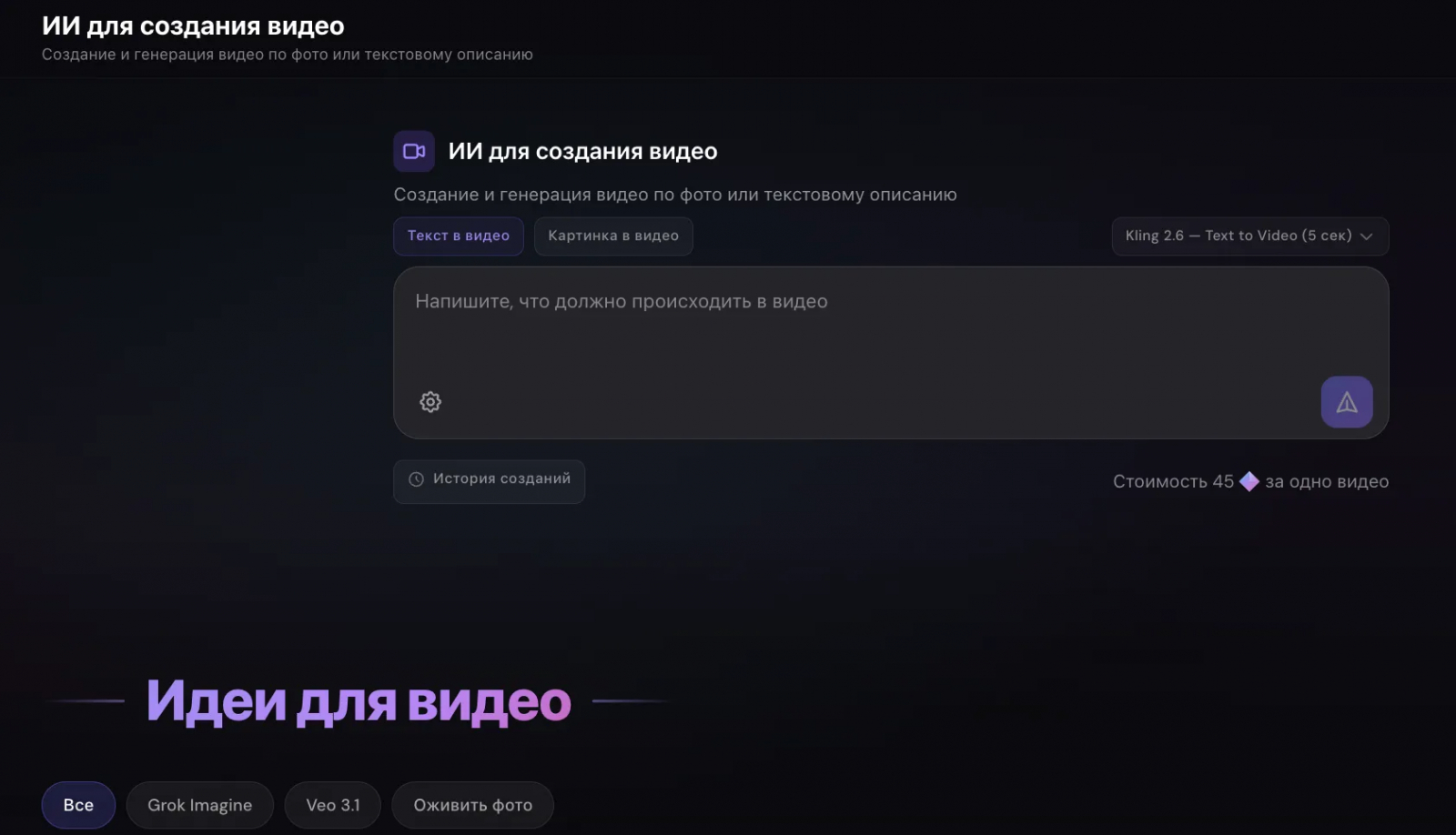Click the ИИ для создания видео section heading
Screen dimensions: 1456x835
pyautogui.click(x=582, y=151)
